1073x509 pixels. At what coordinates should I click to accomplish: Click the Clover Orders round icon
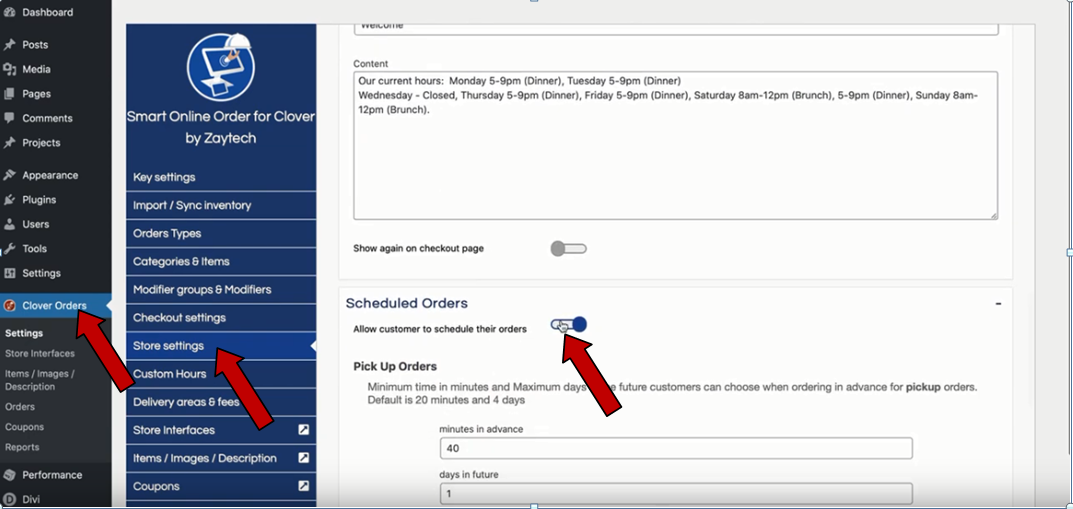click(x=10, y=306)
